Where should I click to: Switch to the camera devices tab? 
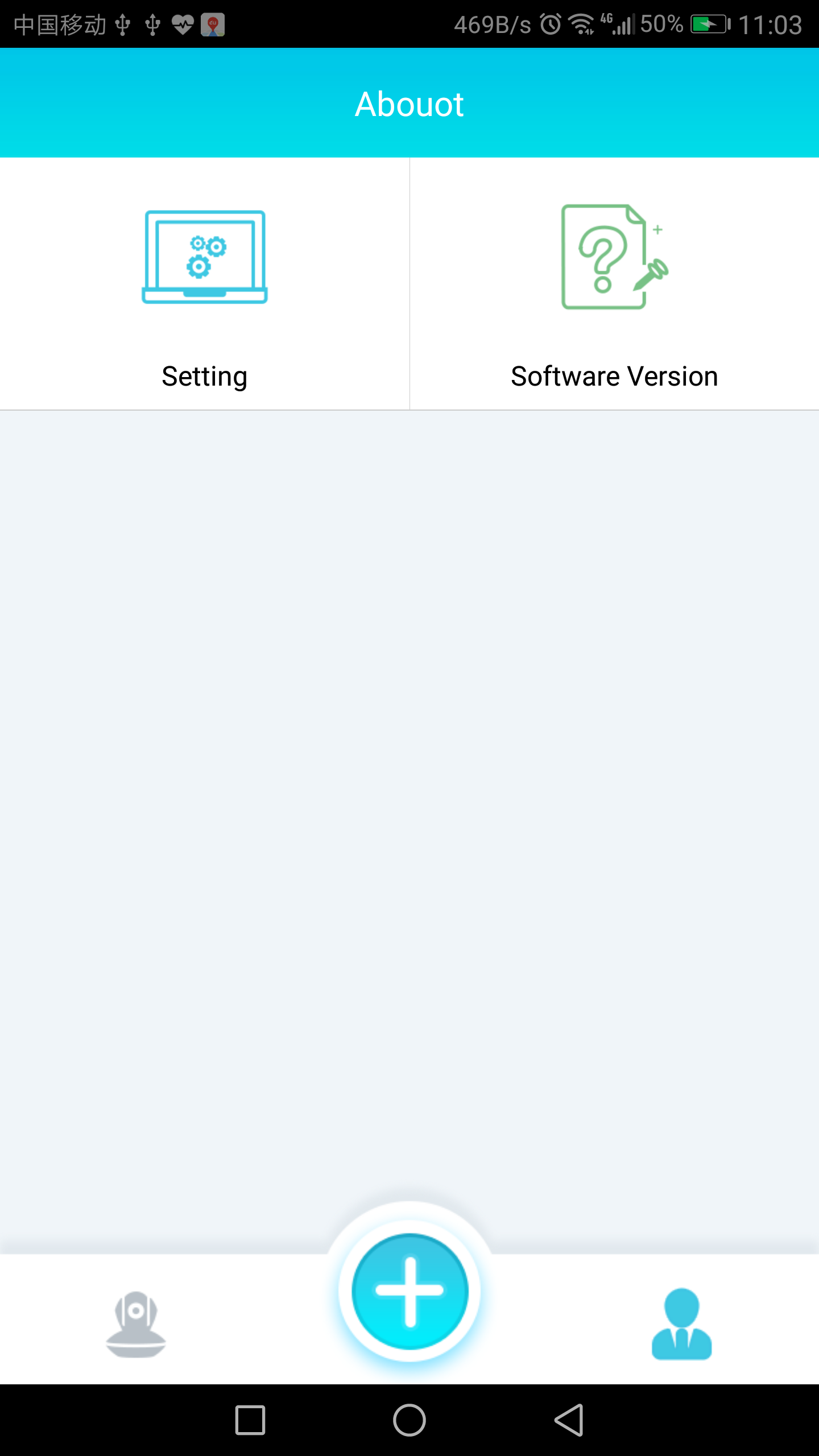(136, 1325)
